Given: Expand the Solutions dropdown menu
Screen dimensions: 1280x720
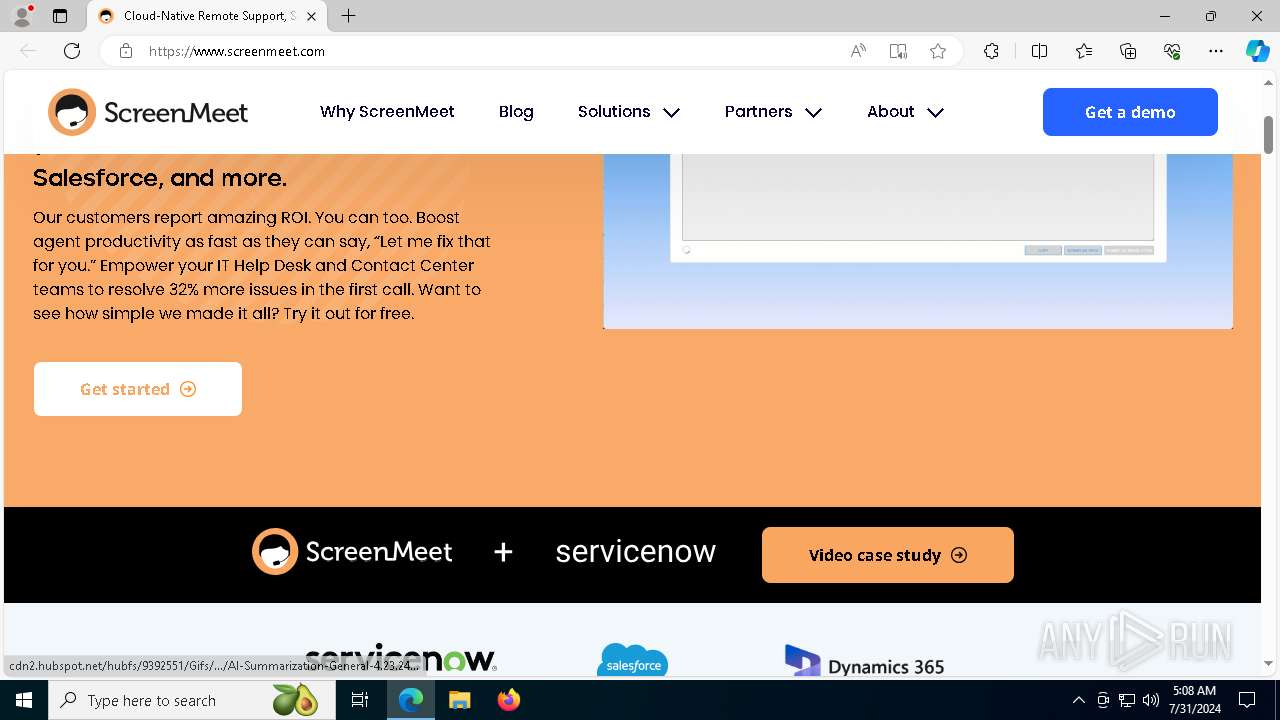Looking at the screenshot, I should point(629,112).
